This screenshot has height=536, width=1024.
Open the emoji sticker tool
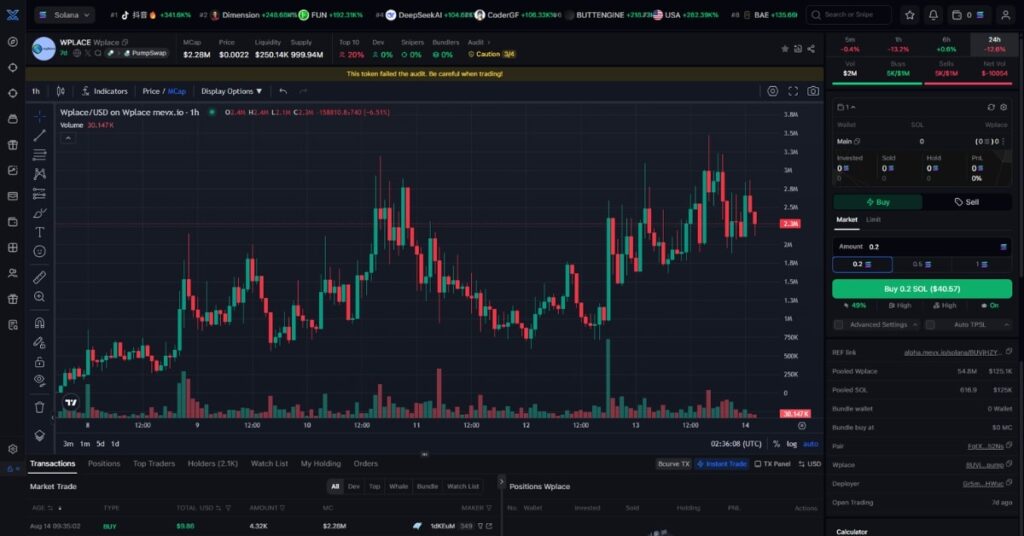point(40,251)
